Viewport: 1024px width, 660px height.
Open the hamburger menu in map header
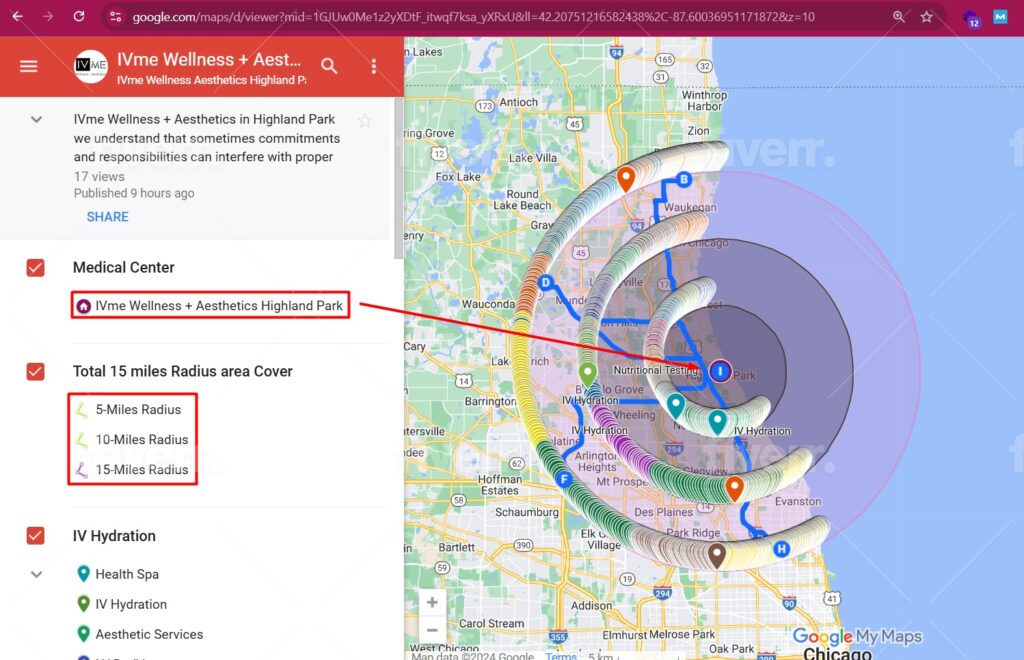[x=29, y=66]
